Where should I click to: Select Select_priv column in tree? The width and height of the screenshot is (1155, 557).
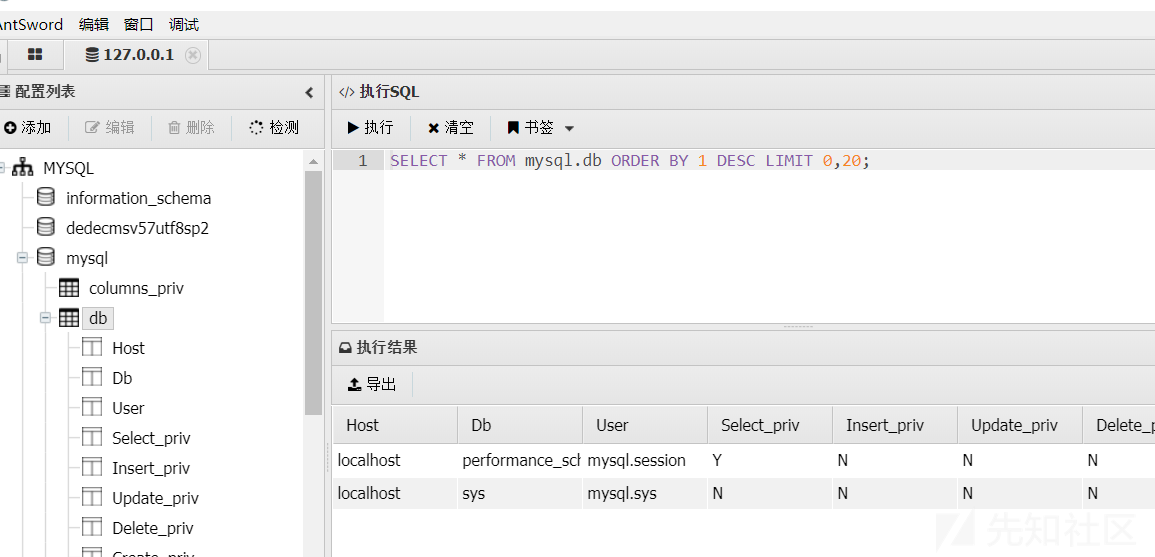(x=151, y=438)
